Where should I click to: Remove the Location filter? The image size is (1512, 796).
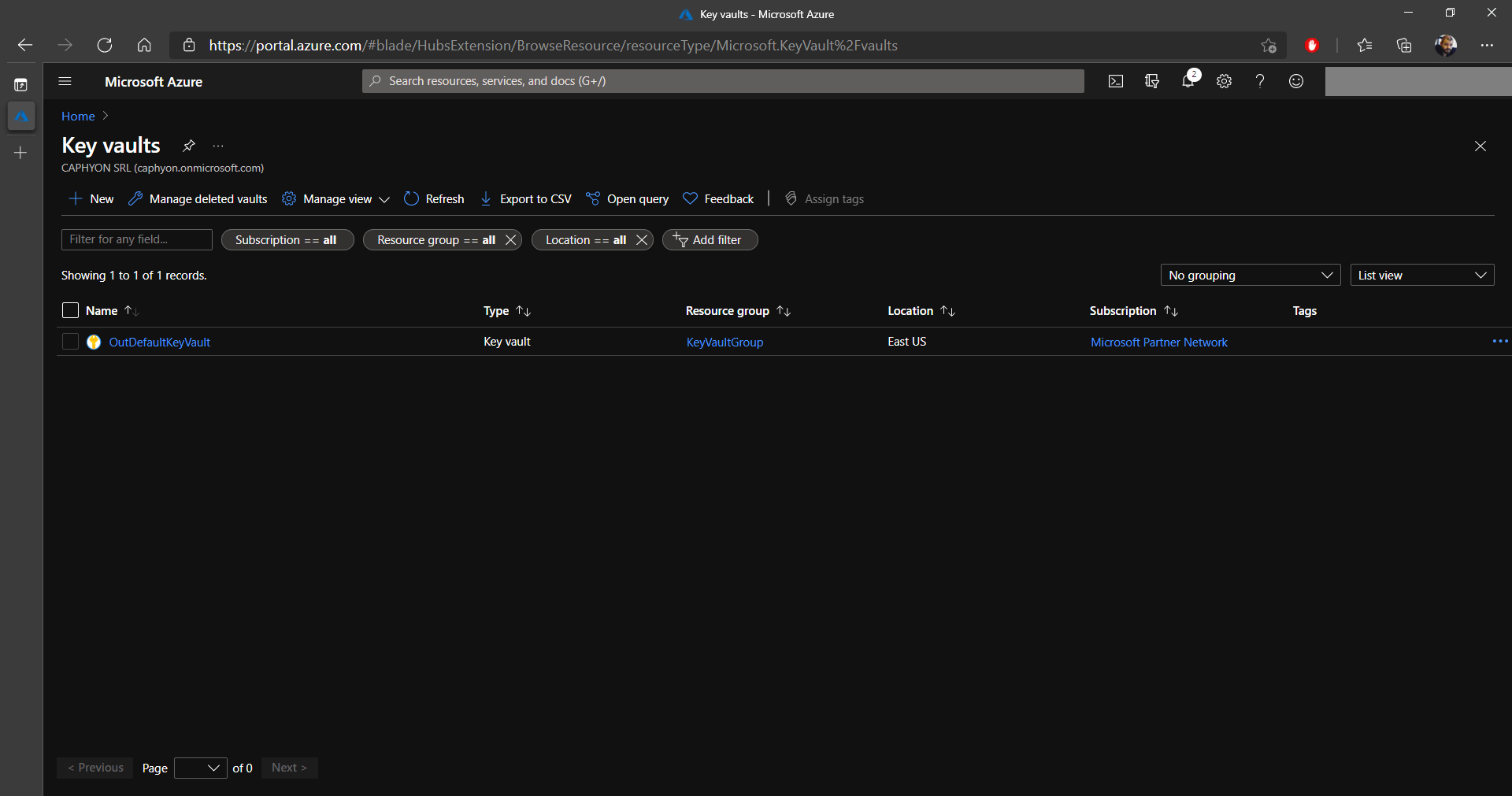(642, 240)
